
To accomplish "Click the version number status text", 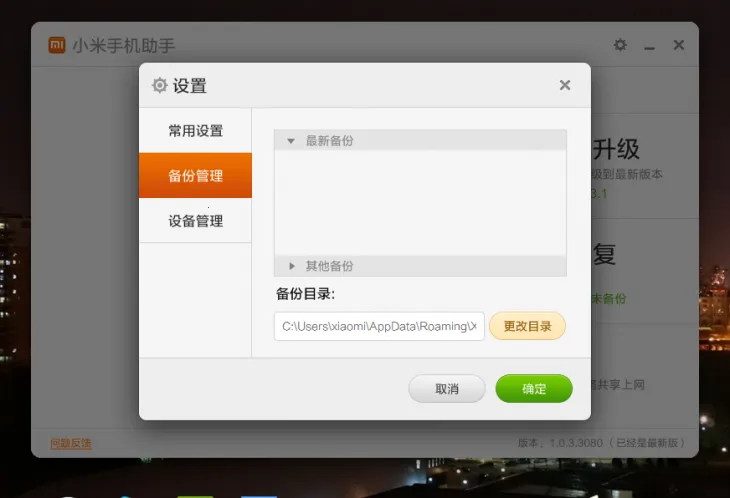I will [x=600, y=443].
